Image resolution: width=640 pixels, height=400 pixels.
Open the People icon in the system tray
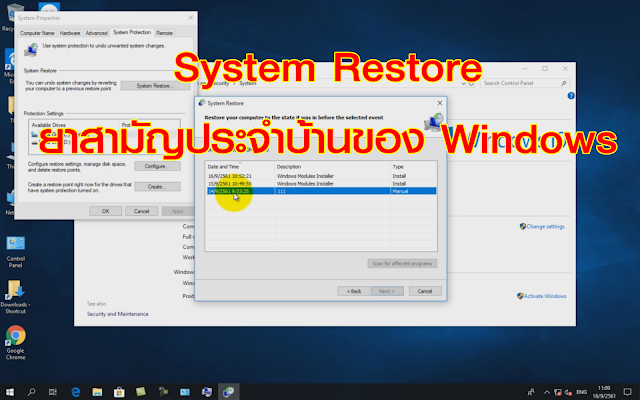pos(531,392)
